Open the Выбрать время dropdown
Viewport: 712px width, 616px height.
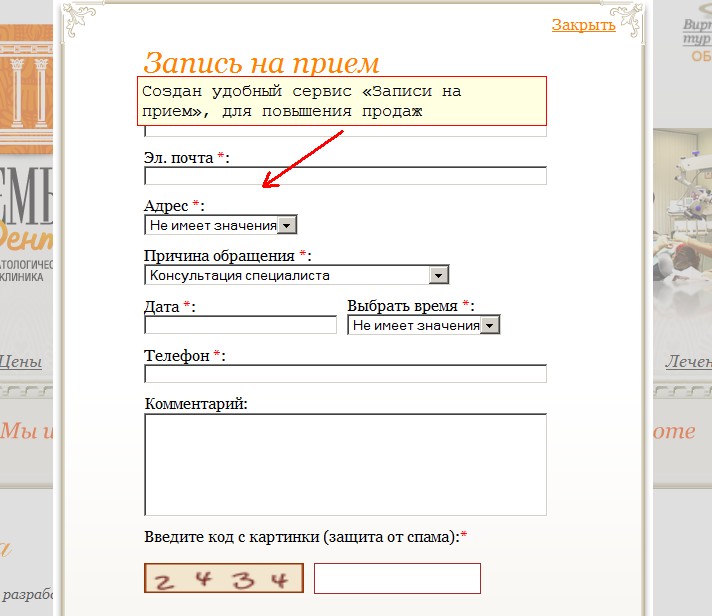pos(424,325)
